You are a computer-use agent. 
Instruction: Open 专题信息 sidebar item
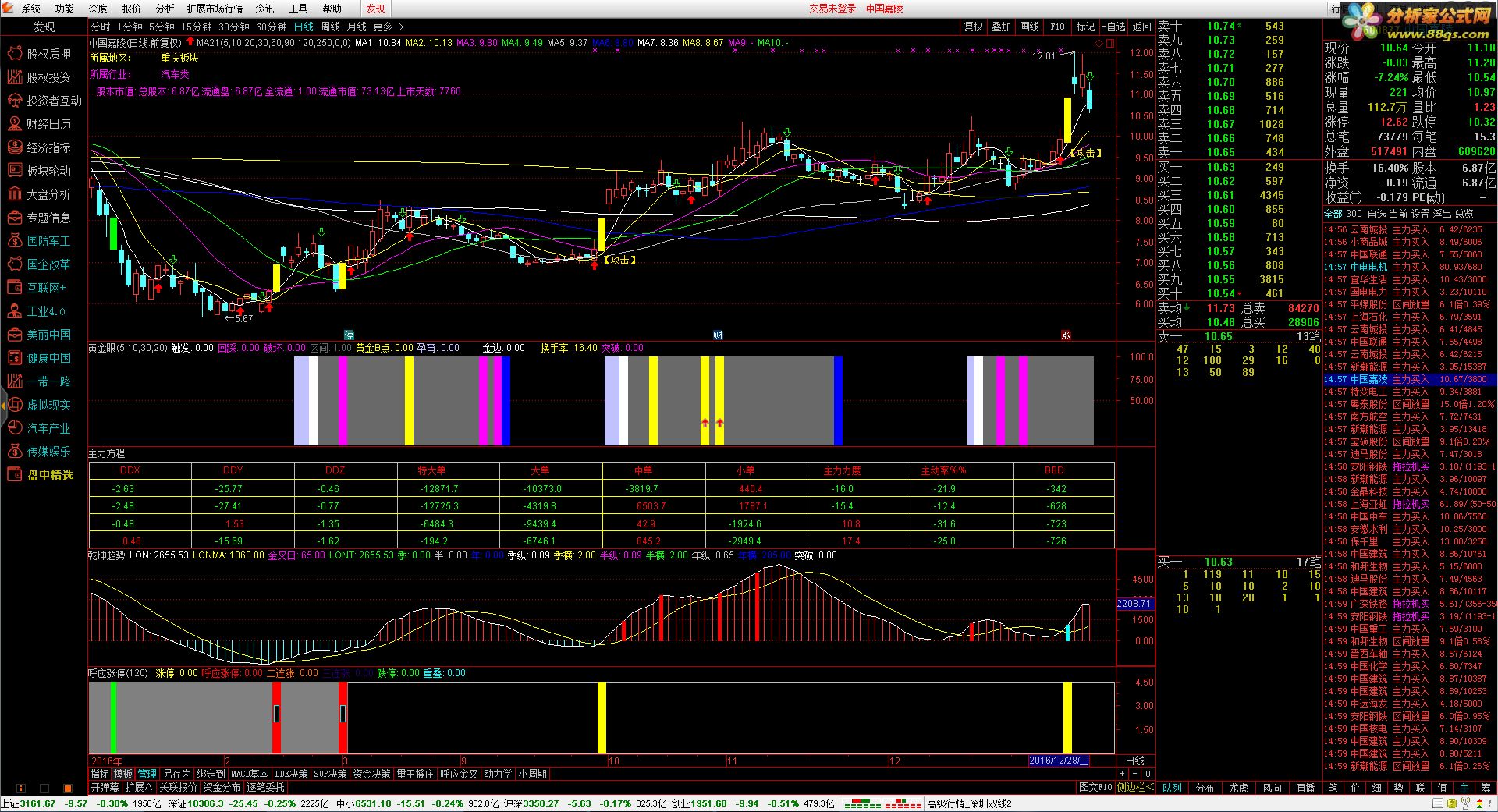click(40, 218)
